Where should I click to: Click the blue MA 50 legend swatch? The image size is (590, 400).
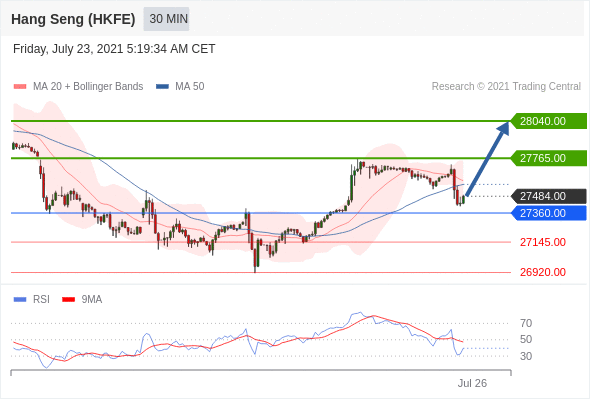(x=162, y=87)
